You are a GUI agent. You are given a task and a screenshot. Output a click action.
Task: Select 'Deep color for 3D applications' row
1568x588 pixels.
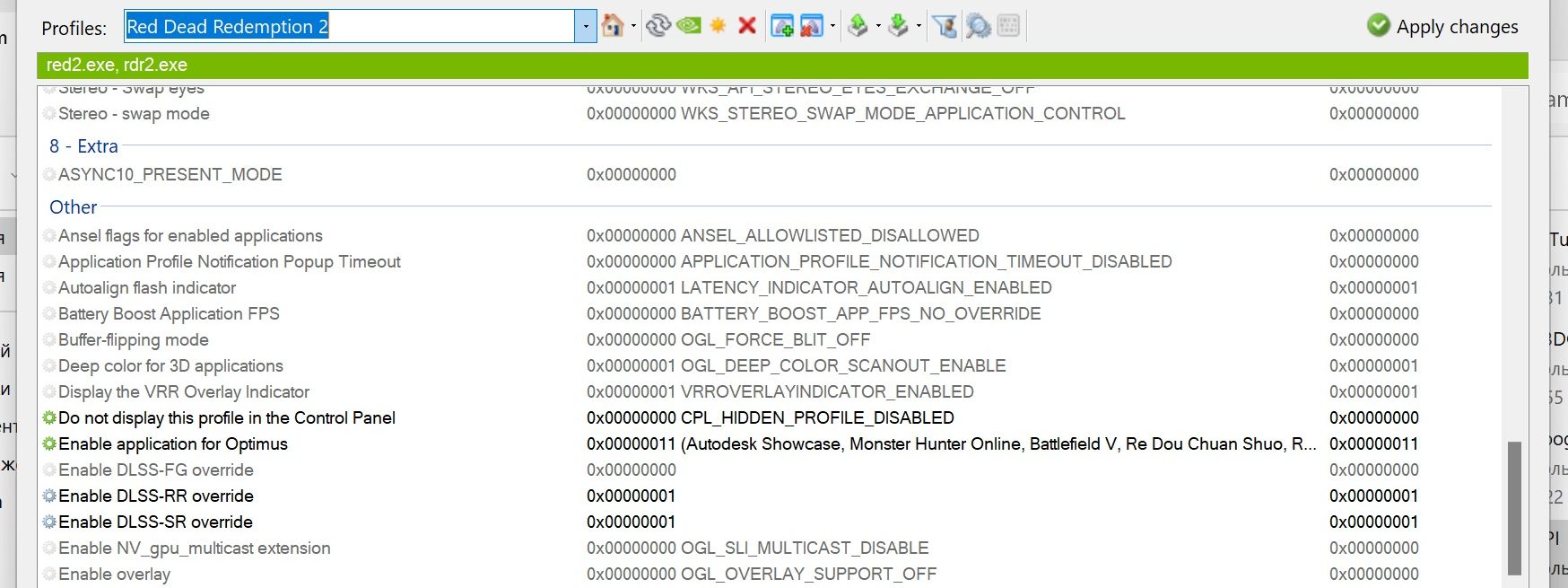[770, 365]
